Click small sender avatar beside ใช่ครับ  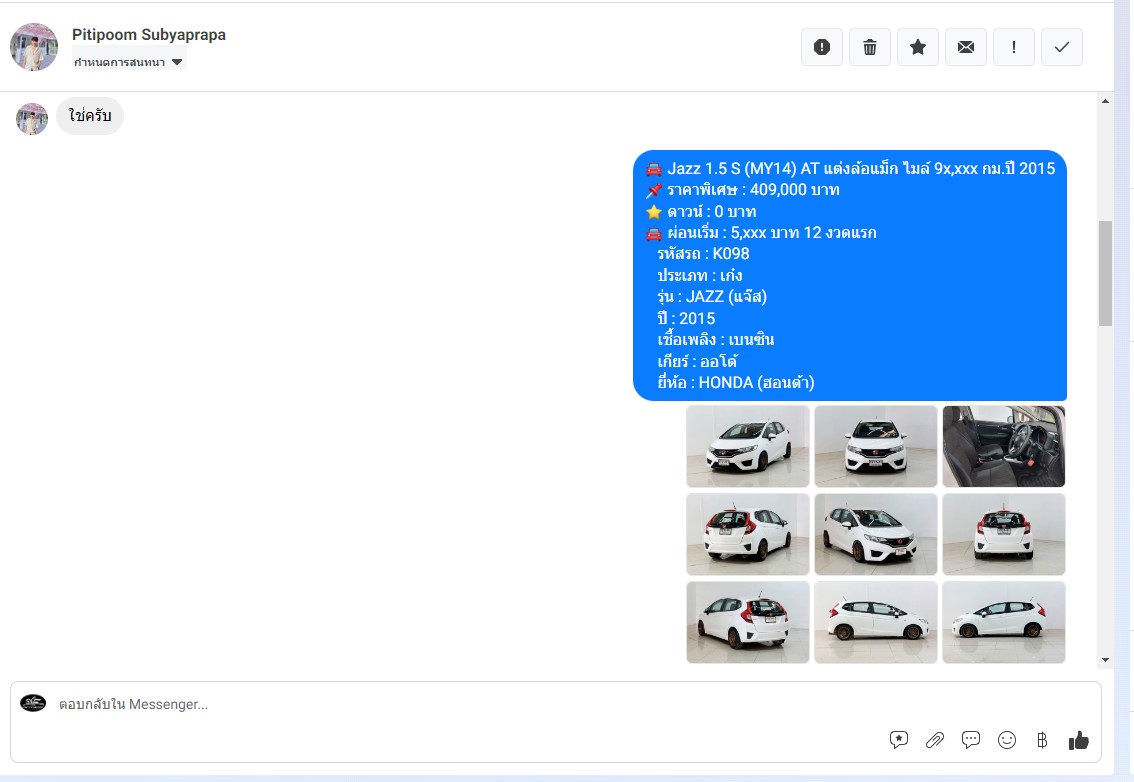coord(32,119)
